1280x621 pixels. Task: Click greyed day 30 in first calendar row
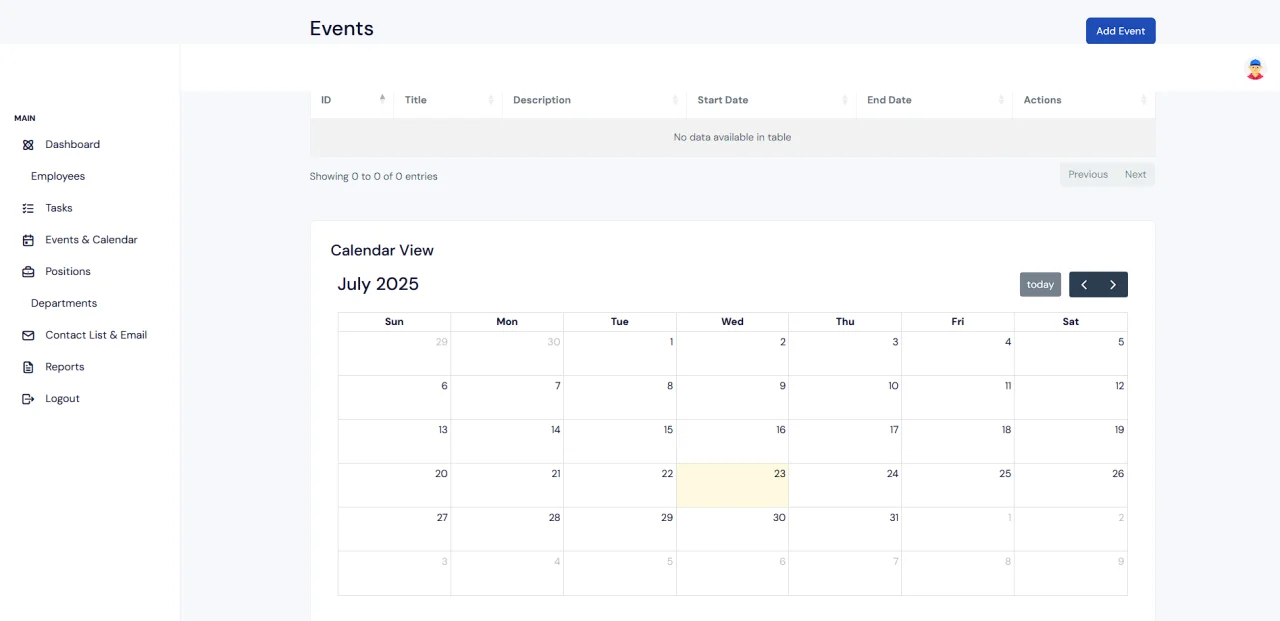click(554, 342)
